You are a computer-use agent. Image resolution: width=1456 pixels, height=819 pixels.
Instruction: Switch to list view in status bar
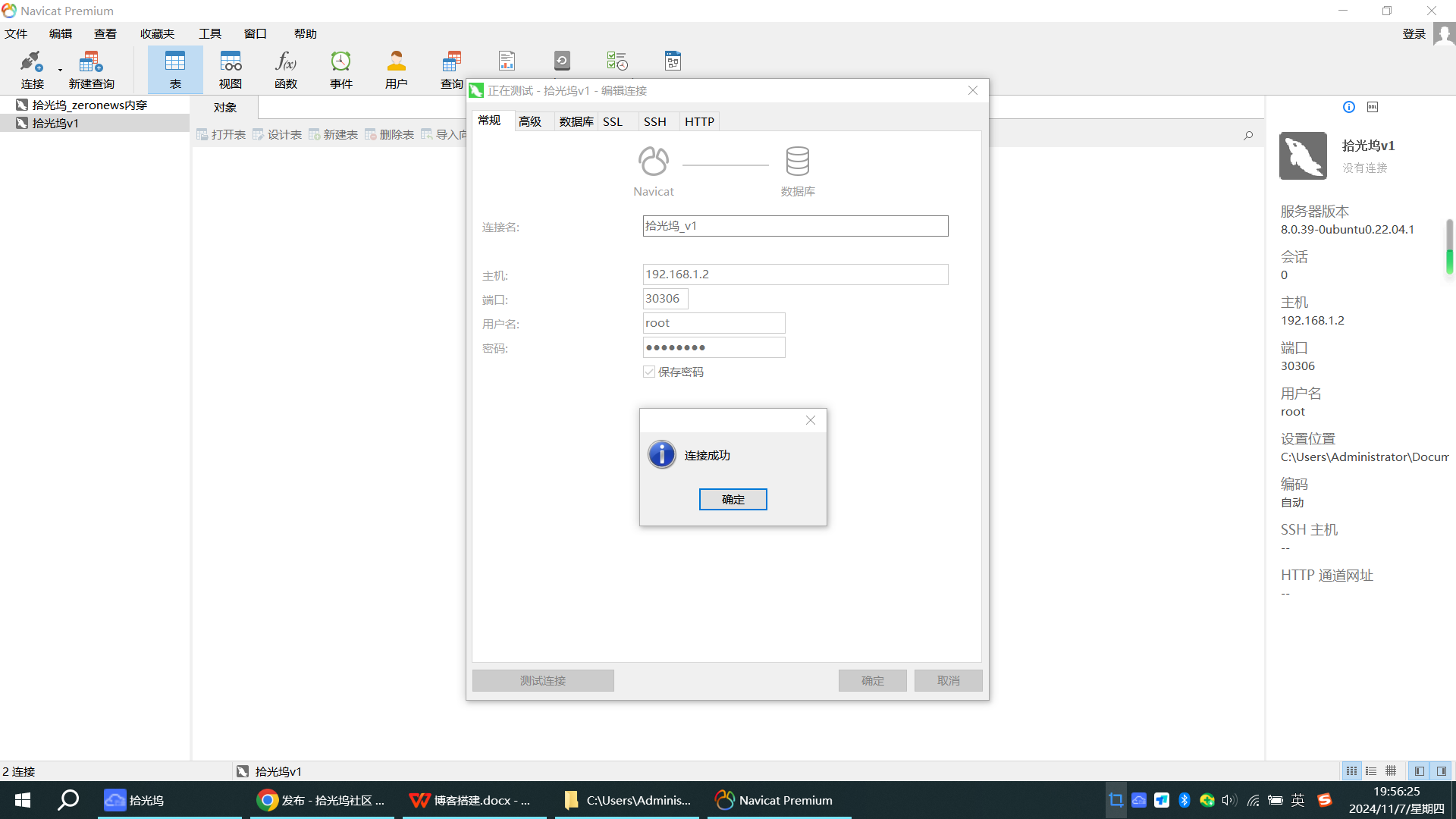click(x=1371, y=771)
